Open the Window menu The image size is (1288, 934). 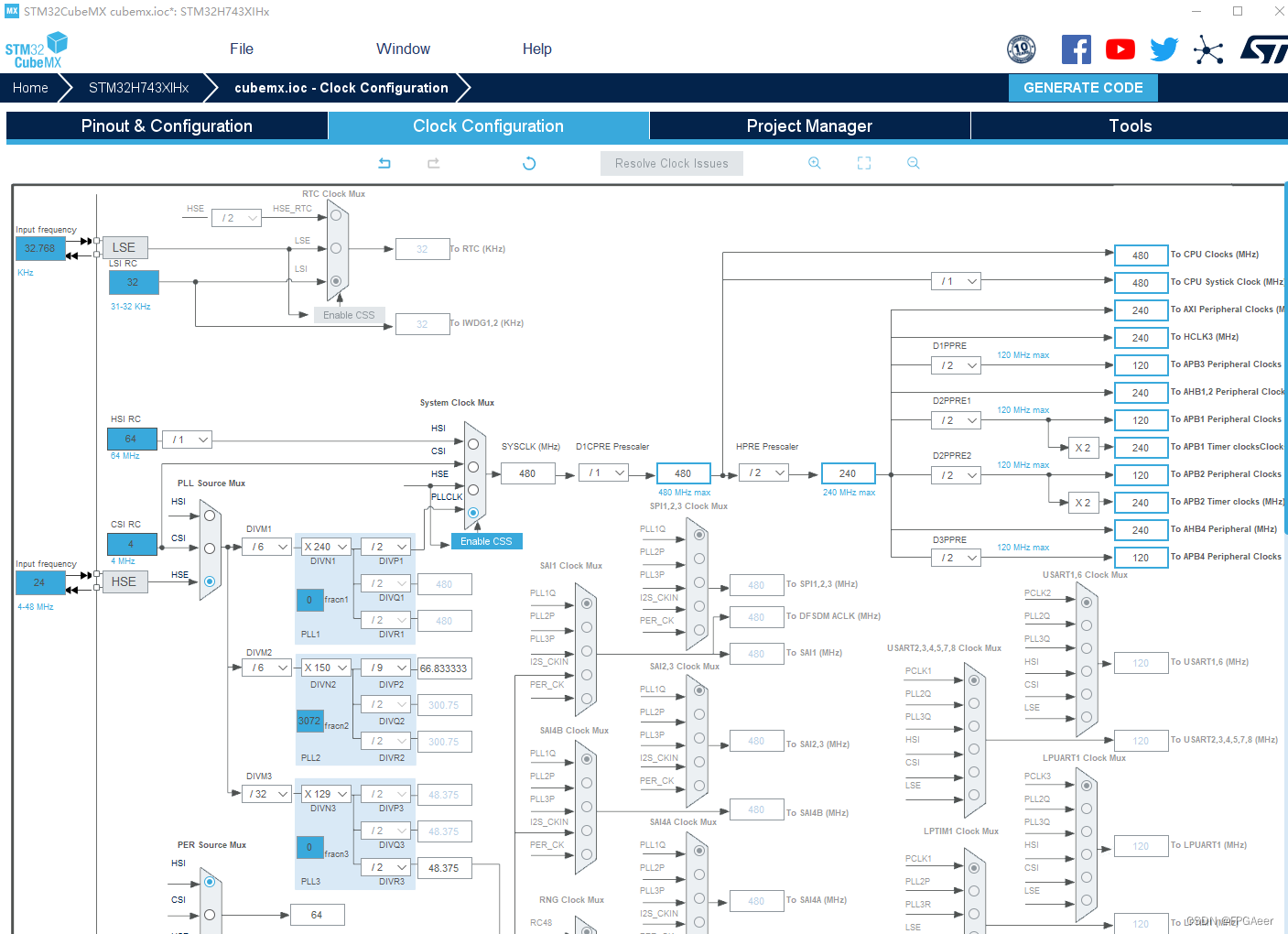[403, 49]
